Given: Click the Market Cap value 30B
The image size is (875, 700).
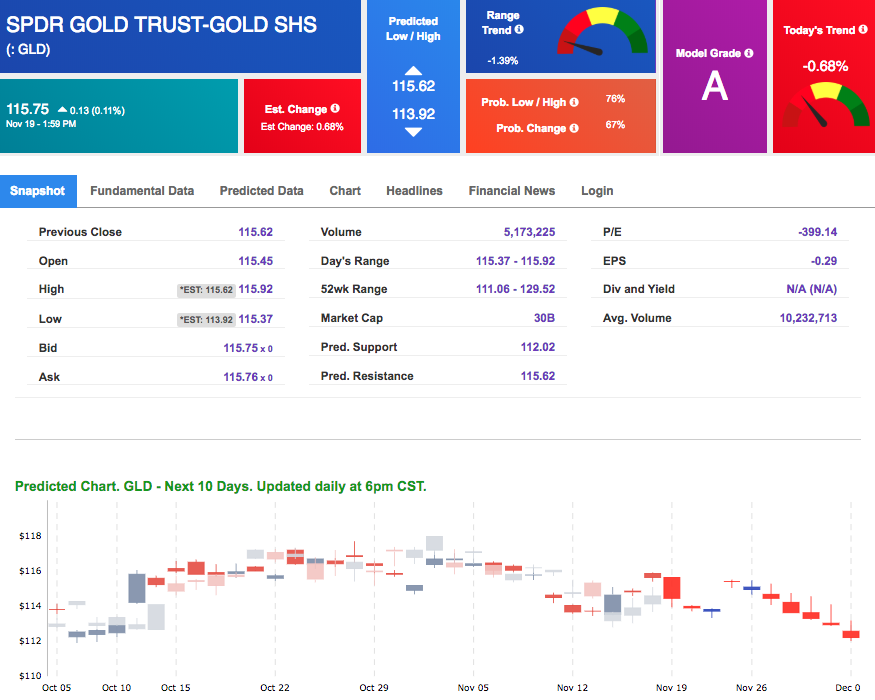Looking at the screenshot, I should 544,318.
